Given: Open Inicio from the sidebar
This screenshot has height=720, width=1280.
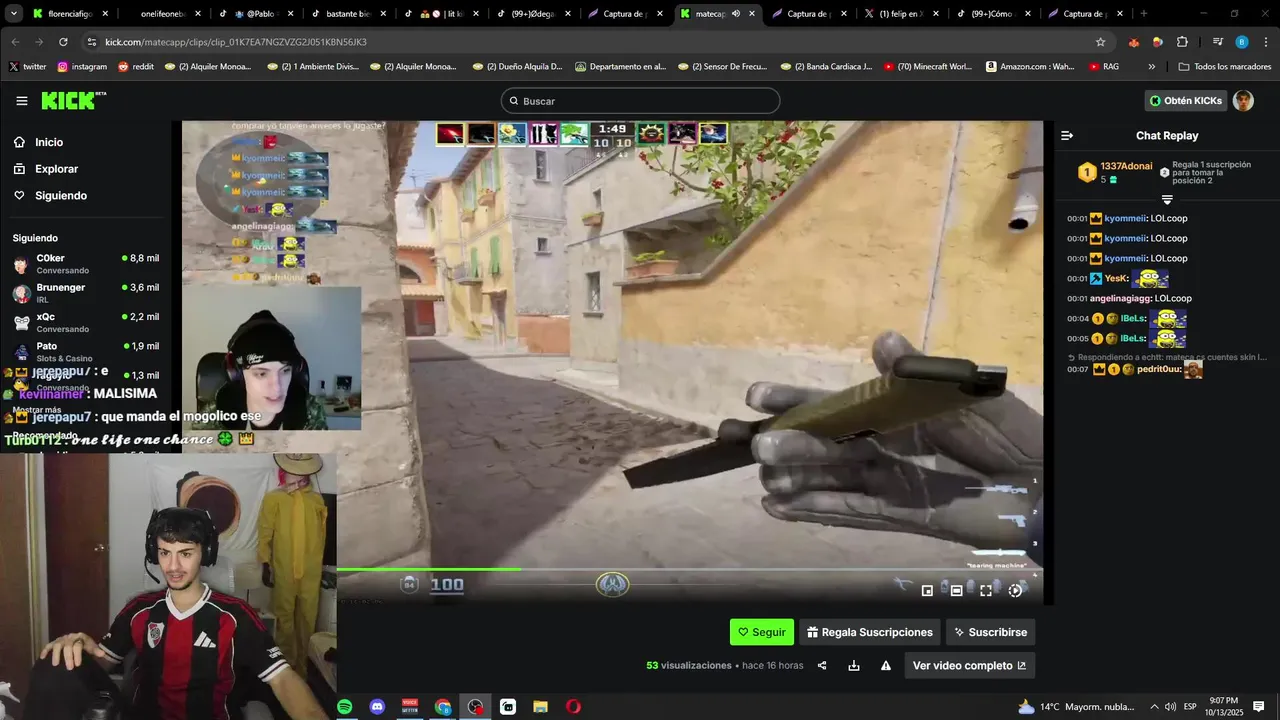Looking at the screenshot, I should click(x=49, y=142).
